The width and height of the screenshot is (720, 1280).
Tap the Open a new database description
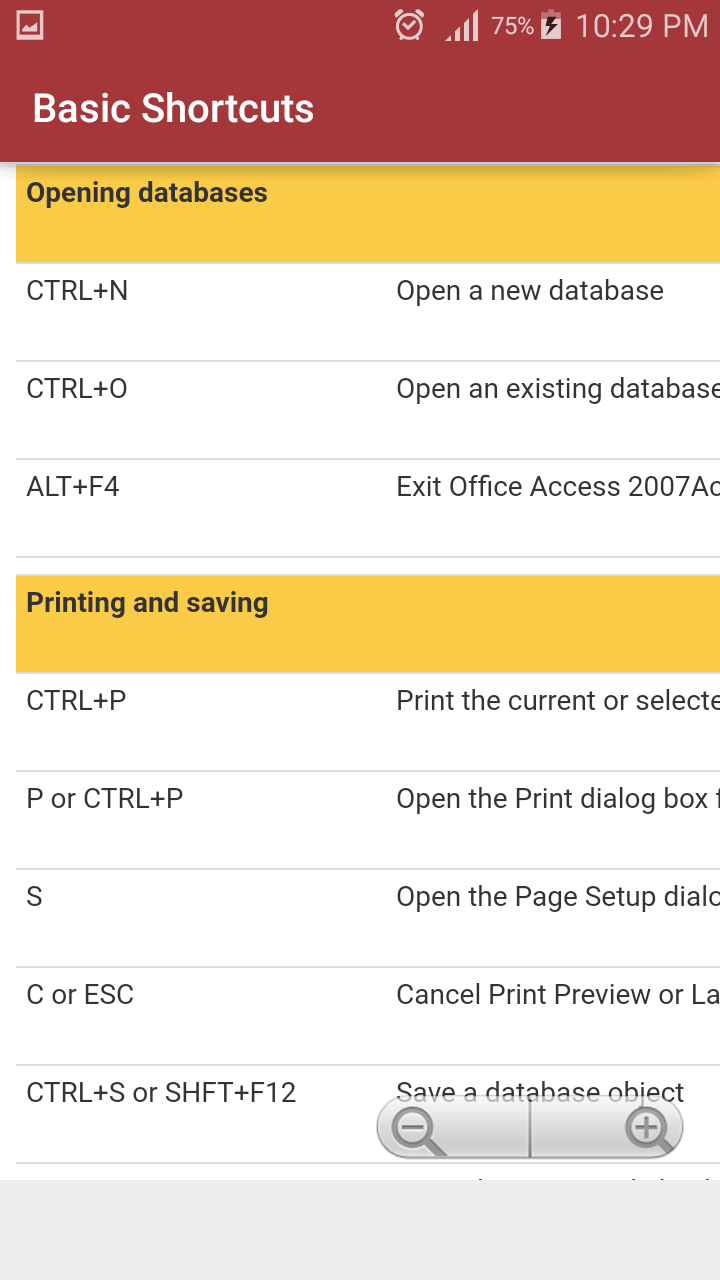(530, 291)
